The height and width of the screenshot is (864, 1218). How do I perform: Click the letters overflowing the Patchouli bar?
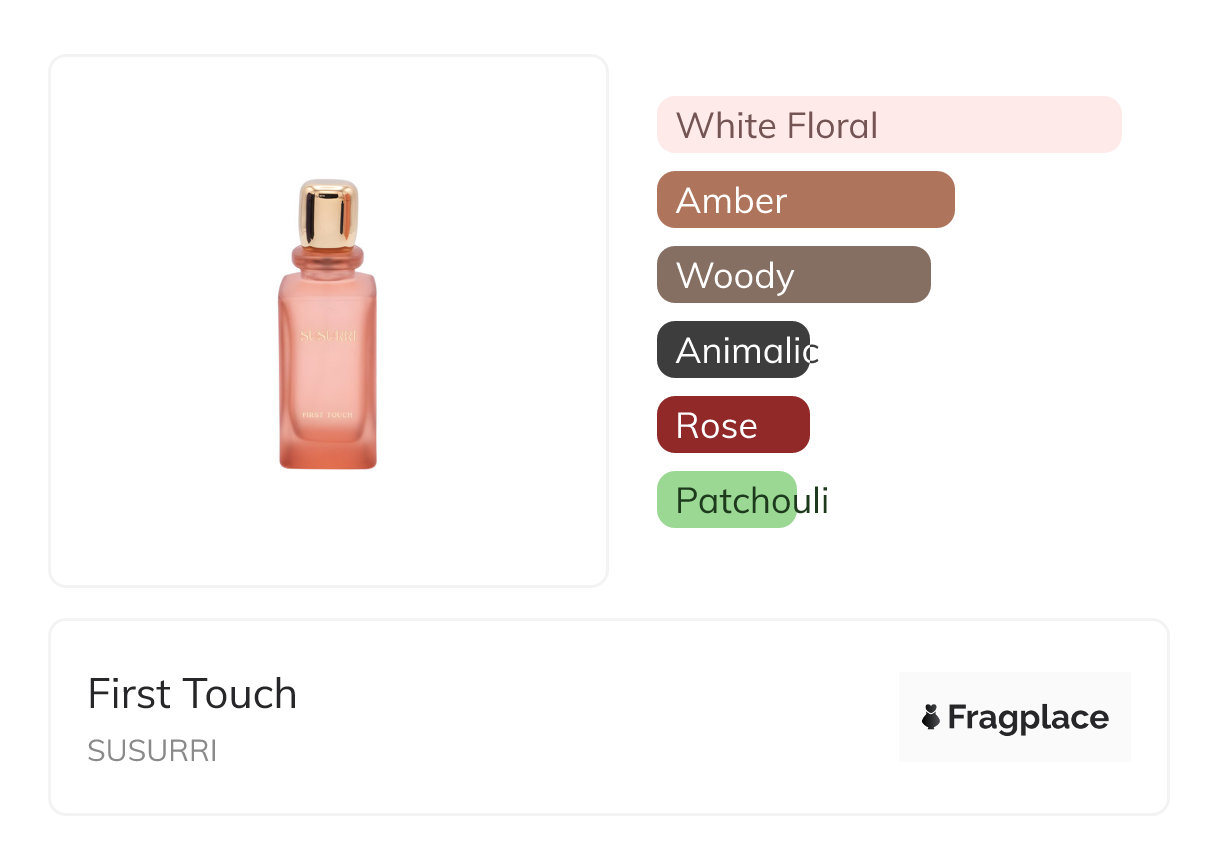pyautogui.click(x=813, y=500)
